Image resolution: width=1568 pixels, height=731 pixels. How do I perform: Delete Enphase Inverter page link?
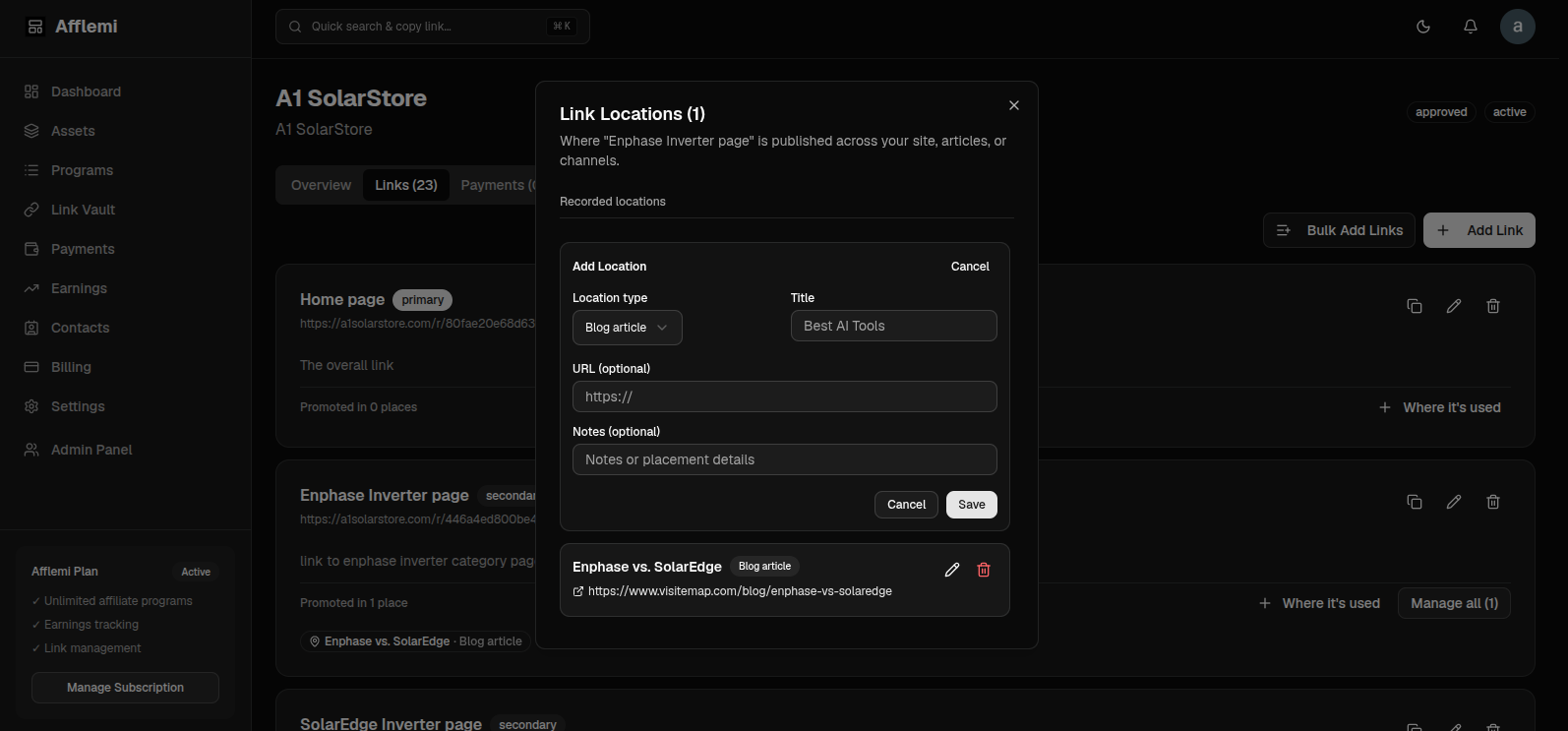1493,502
